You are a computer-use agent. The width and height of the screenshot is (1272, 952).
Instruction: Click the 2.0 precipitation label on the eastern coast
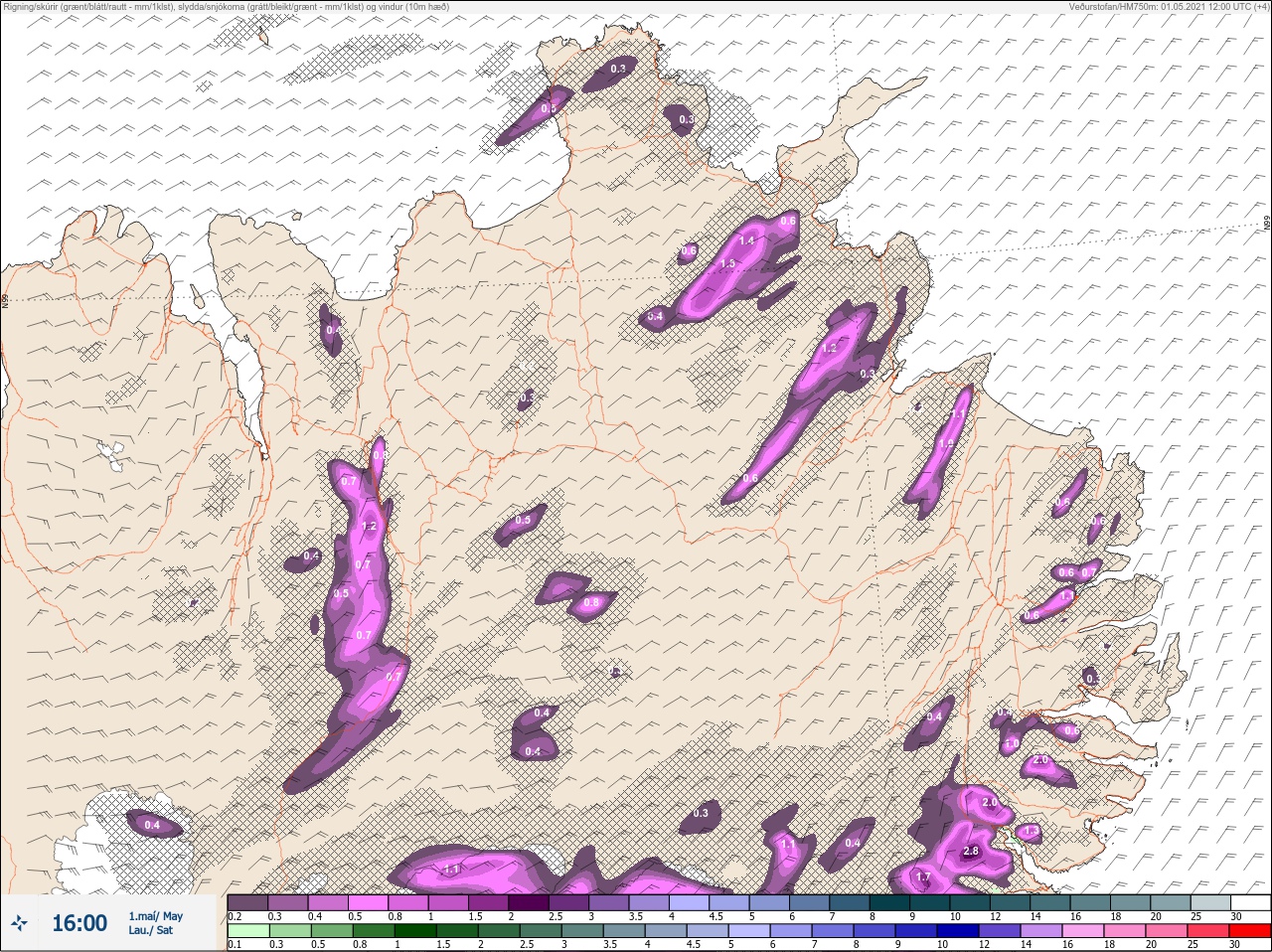(x=1040, y=760)
